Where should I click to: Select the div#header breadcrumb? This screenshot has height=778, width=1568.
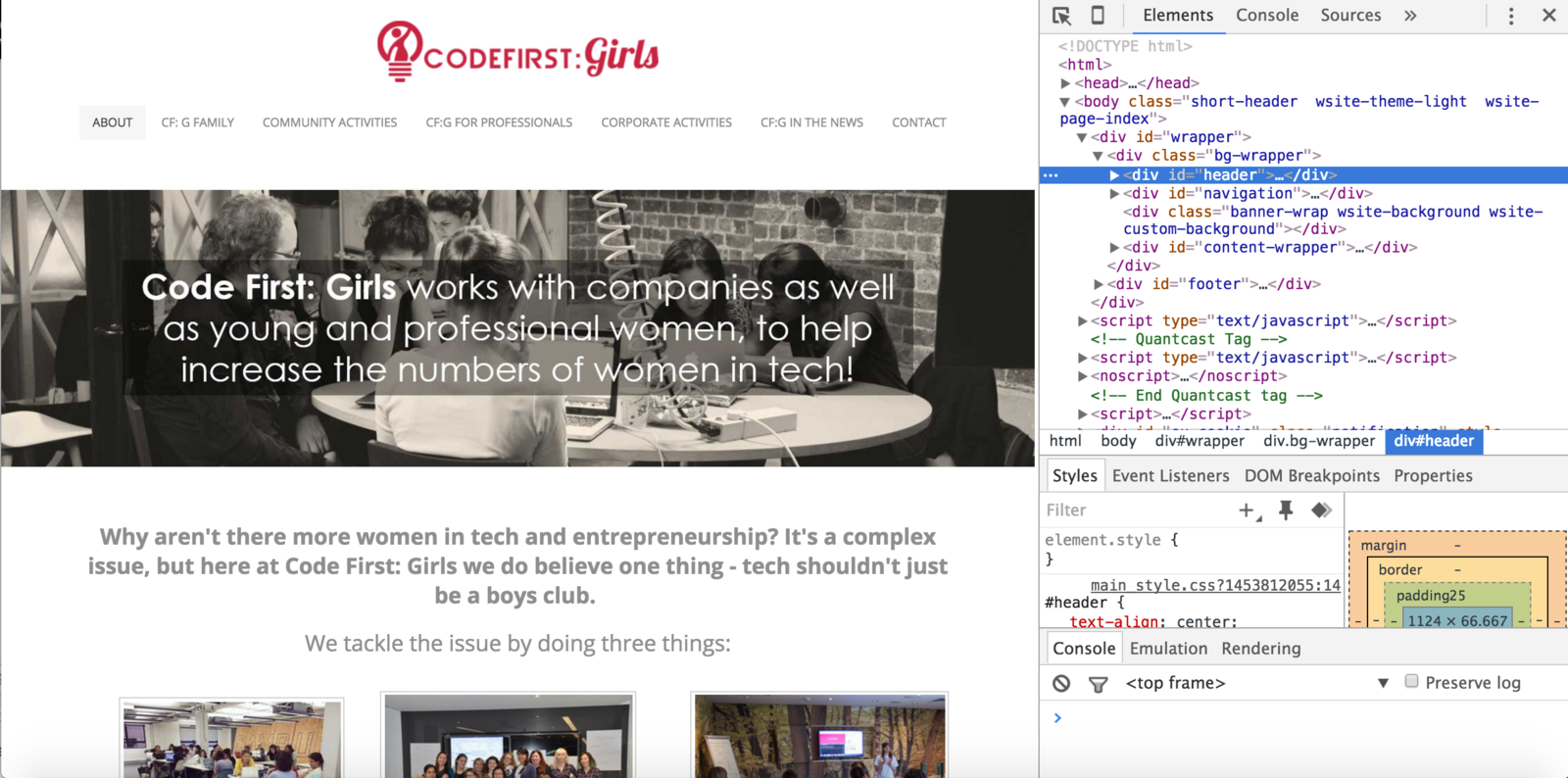click(x=1434, y=441)
